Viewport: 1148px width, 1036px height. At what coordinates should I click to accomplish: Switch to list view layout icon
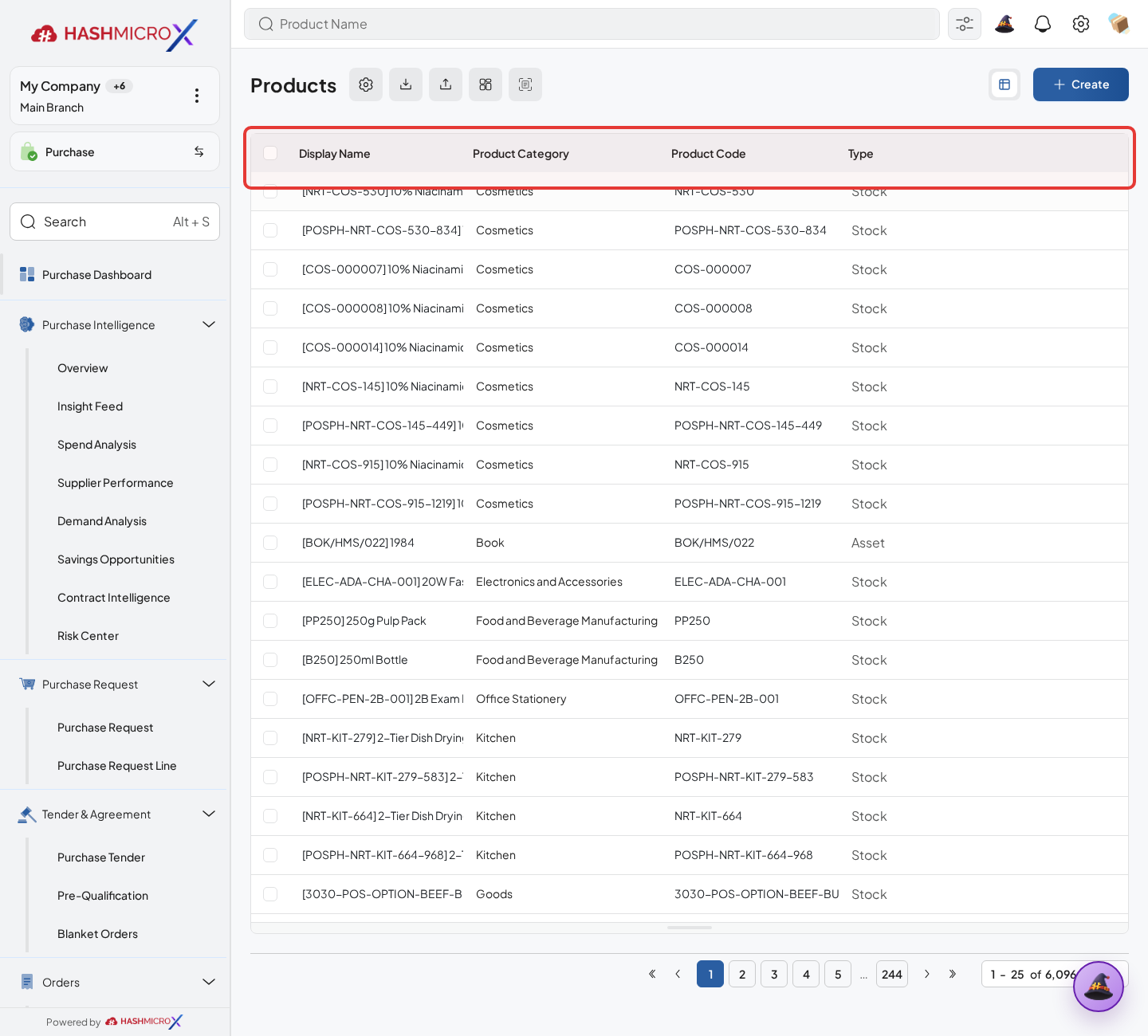[1005, 84]
